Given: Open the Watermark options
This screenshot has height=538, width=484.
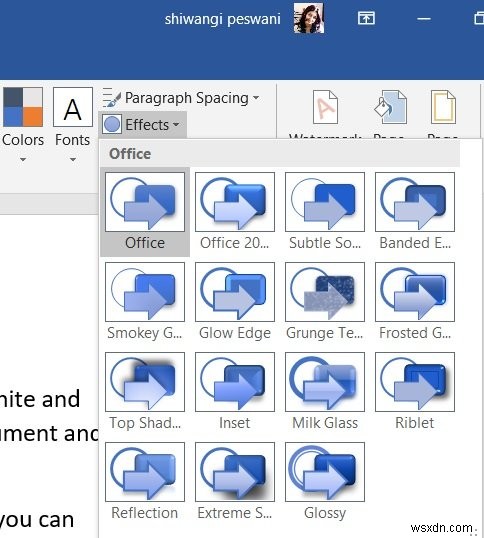Looking at the screenshot, I should (x=325, y=113).
